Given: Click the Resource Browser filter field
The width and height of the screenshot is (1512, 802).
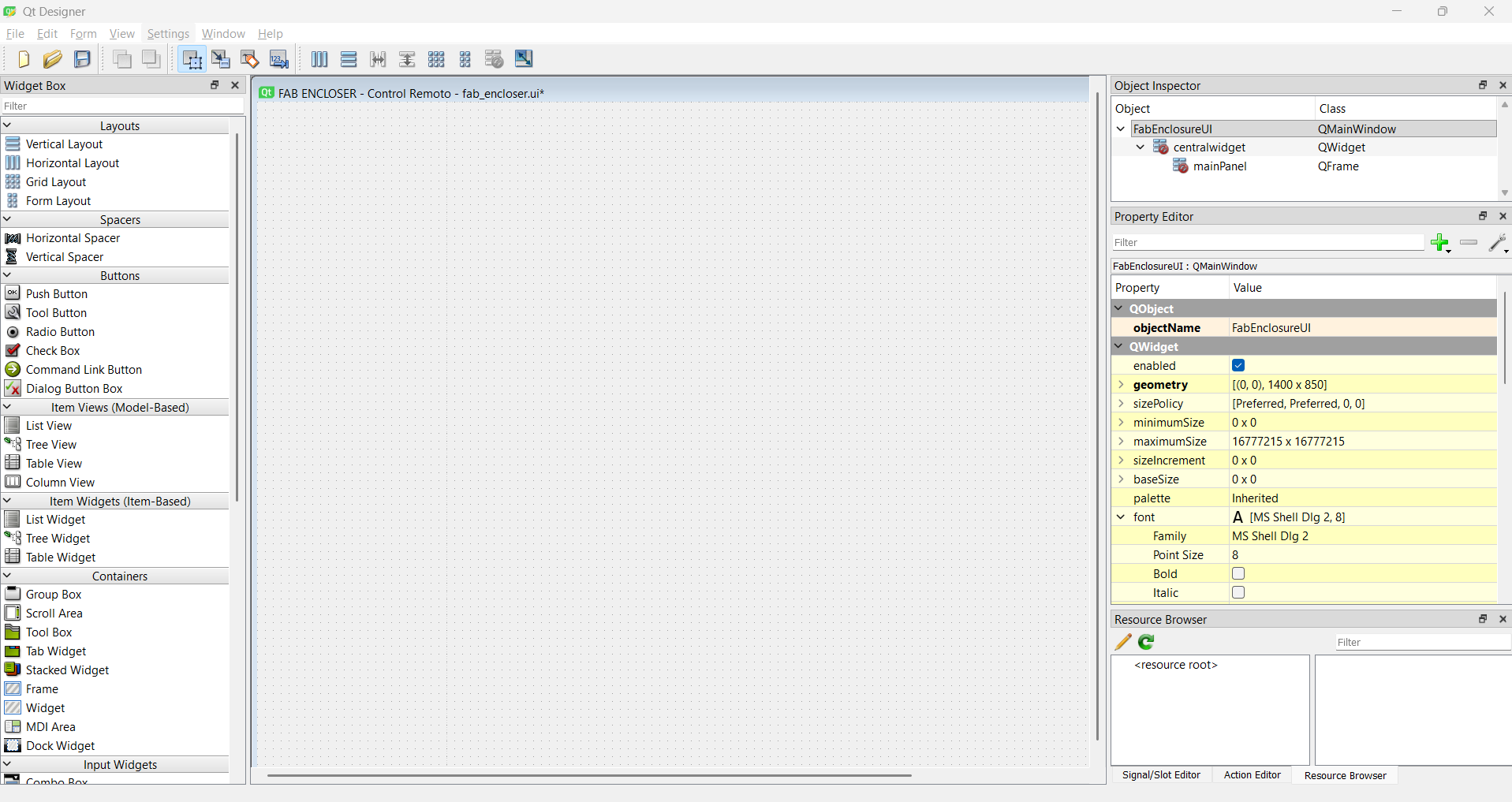Looking at the screenshot, I should coord(1422,643).
